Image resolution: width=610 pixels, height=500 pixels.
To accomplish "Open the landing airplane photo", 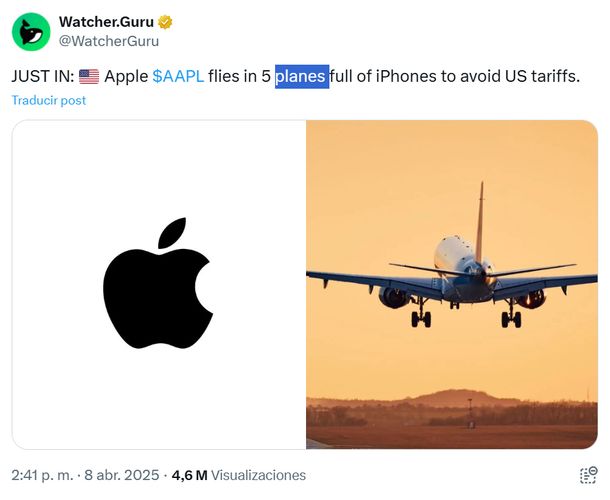I will pyautogui.click(x=452, y=284).
